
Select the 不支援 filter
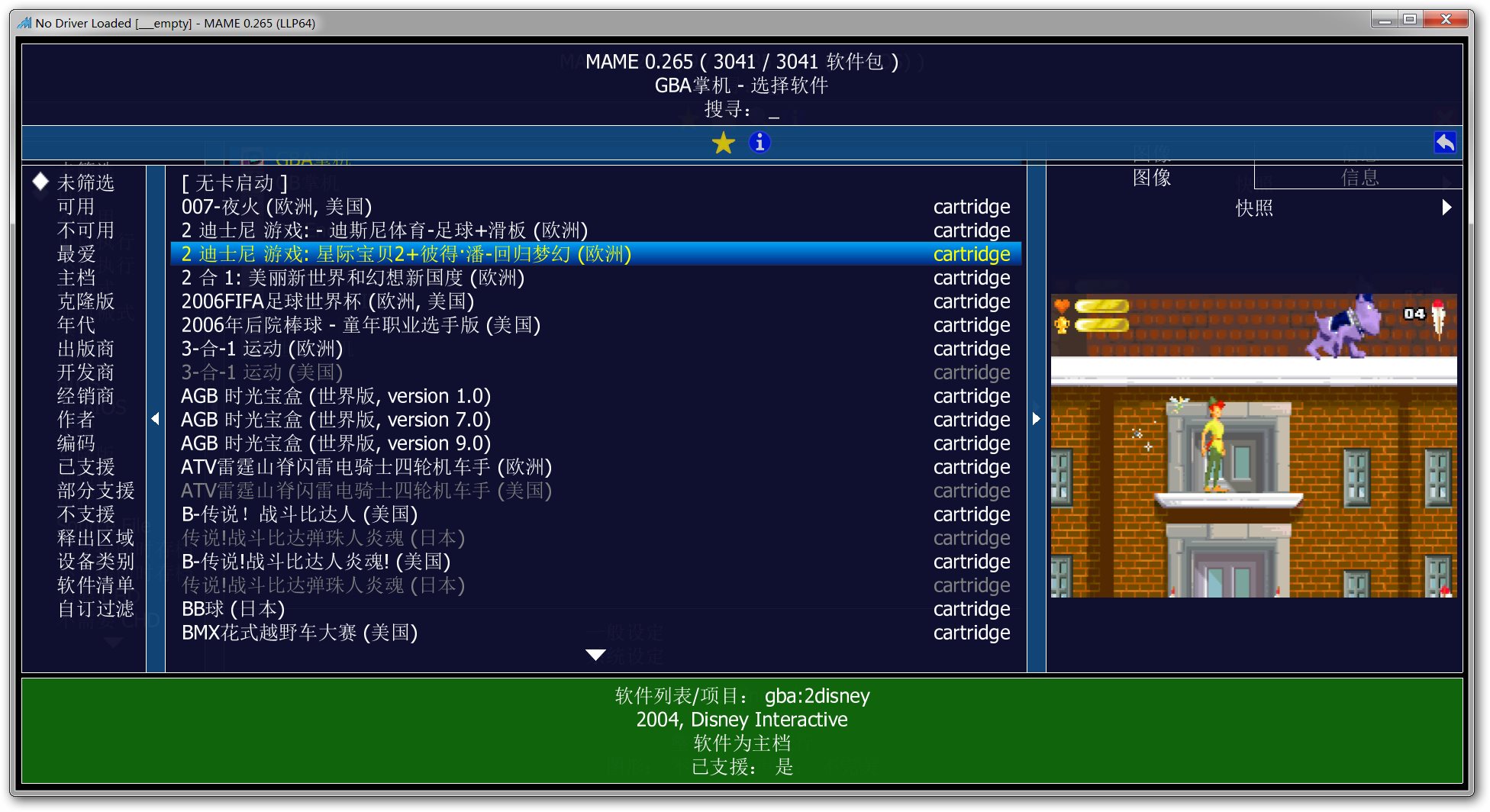coord(85,514)
